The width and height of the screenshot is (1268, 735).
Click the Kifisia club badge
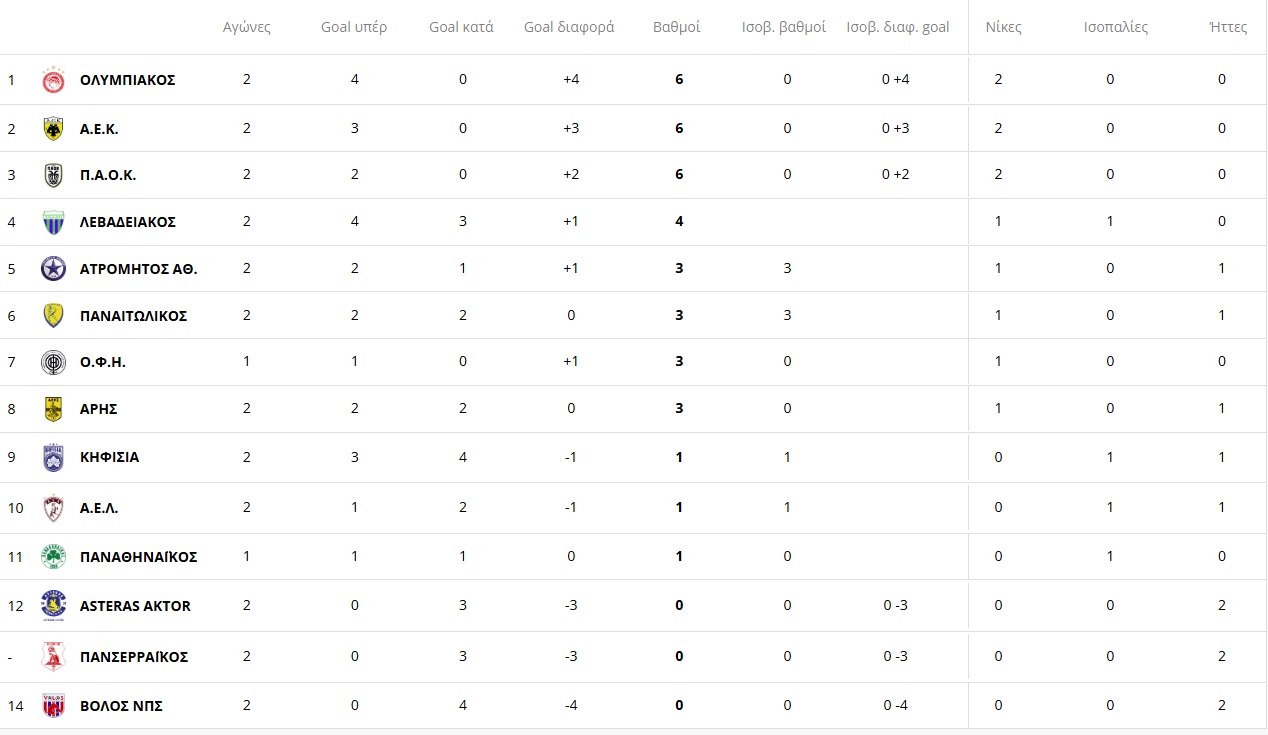coord(53,457)
